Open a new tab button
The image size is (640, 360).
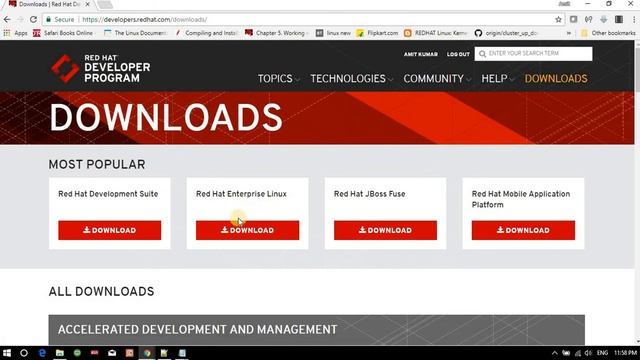tap(105, 4)
